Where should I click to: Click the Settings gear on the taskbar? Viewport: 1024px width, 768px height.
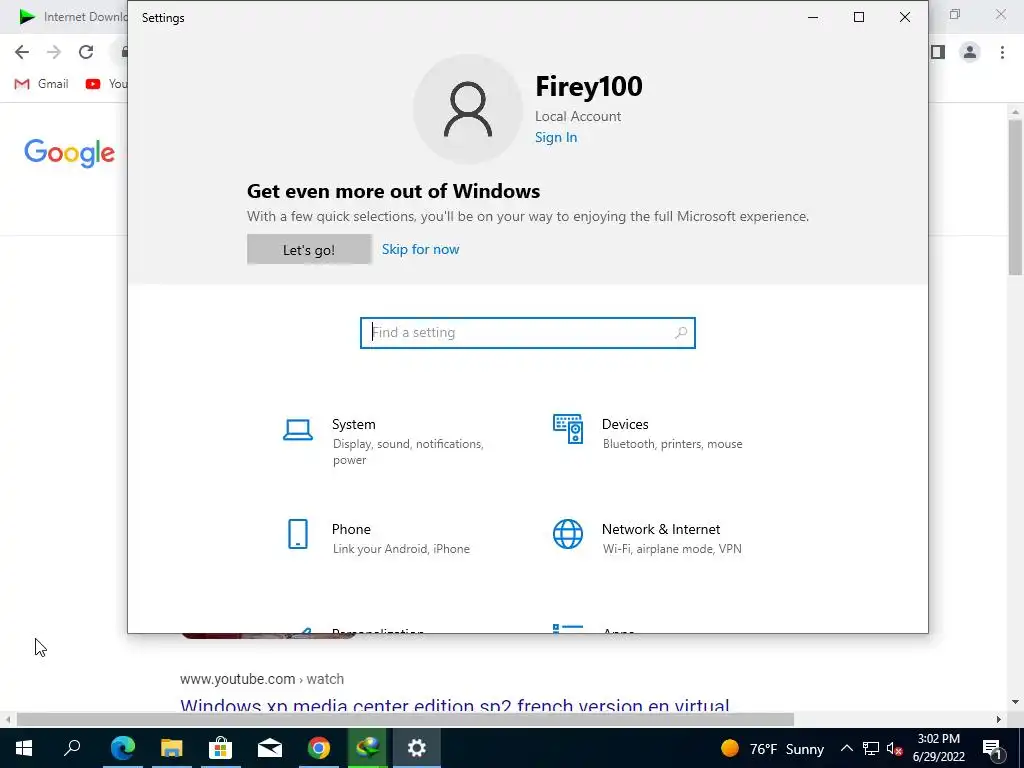pyautogui.click(x=417, y=748)
